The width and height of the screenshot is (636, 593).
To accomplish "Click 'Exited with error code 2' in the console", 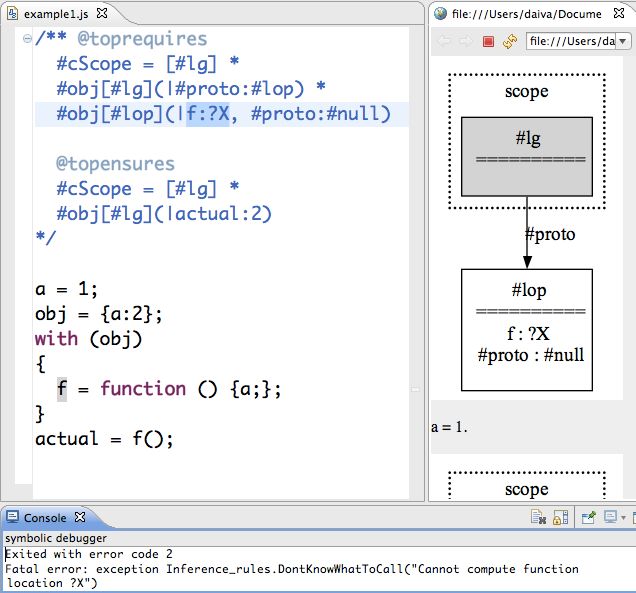I will click(89, 554).
